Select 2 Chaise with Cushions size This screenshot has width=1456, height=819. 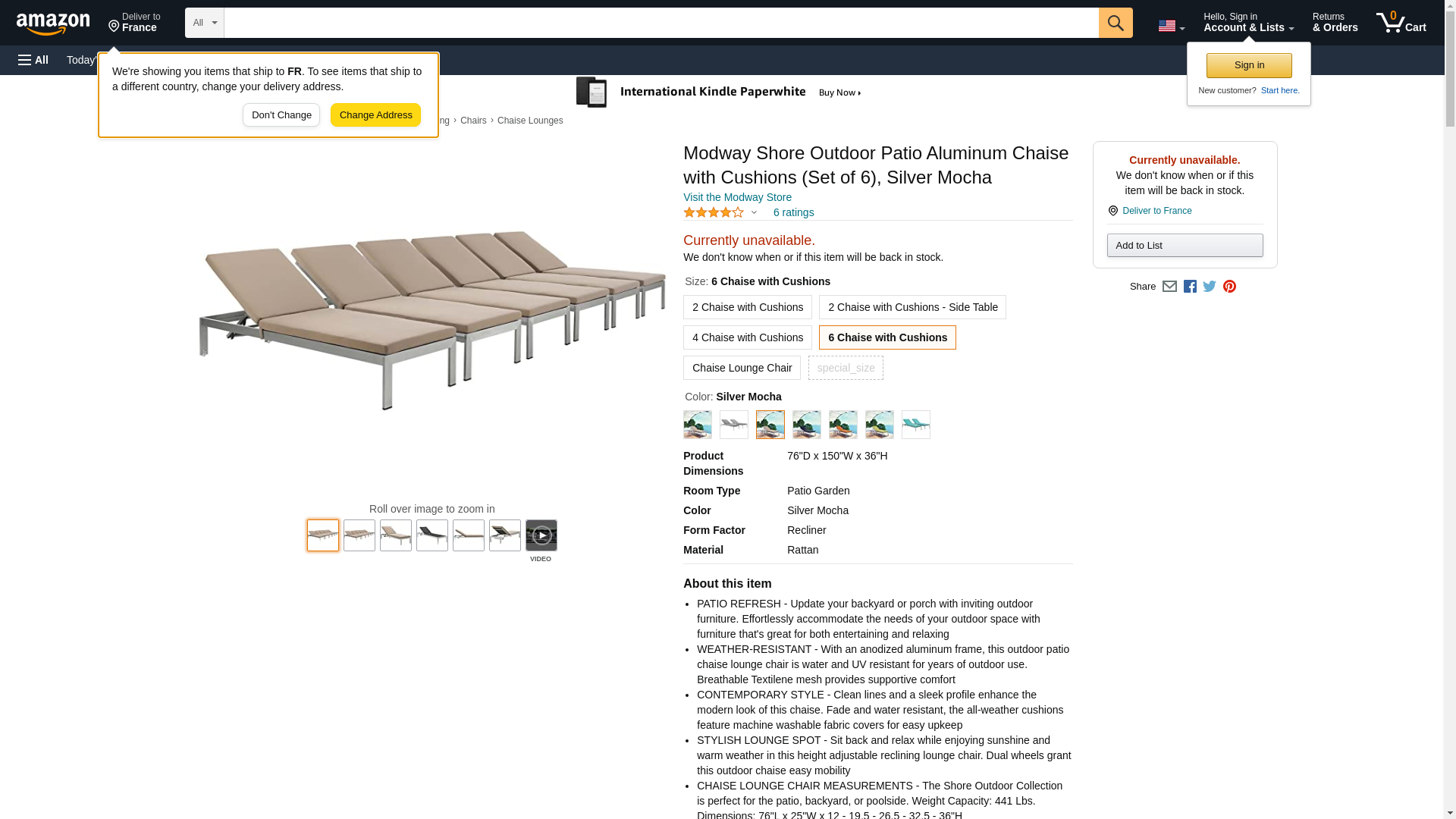[747, 307]
